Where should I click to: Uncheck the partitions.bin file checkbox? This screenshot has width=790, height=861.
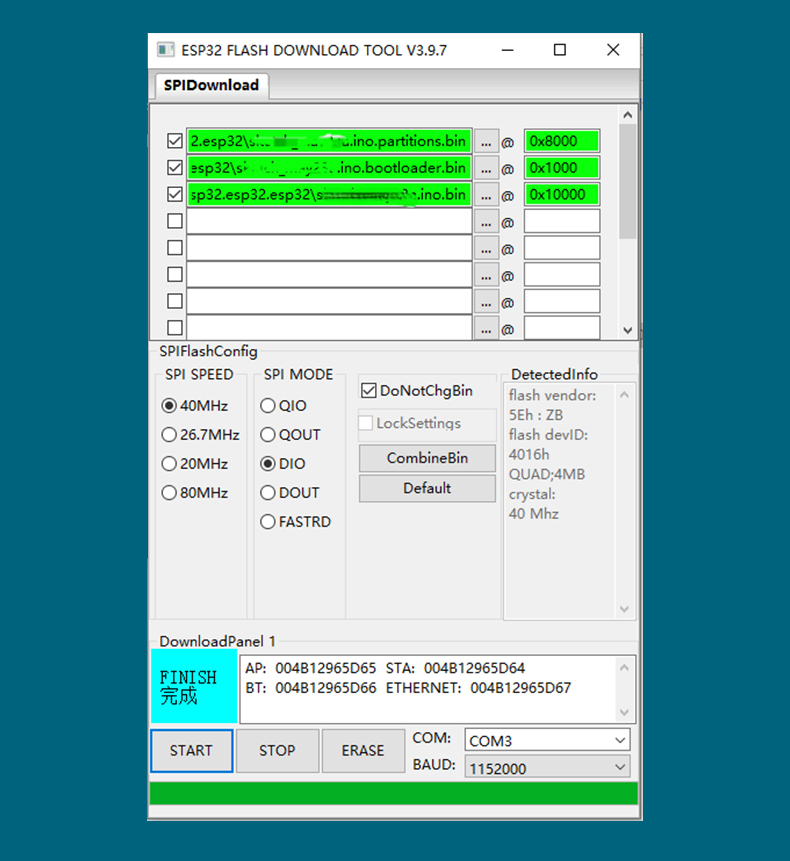click(x=175, y=141)
